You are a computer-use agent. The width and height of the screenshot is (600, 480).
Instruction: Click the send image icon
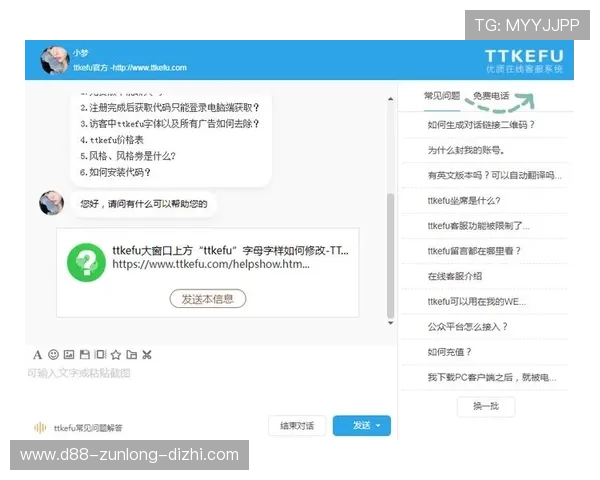[69, 355]
